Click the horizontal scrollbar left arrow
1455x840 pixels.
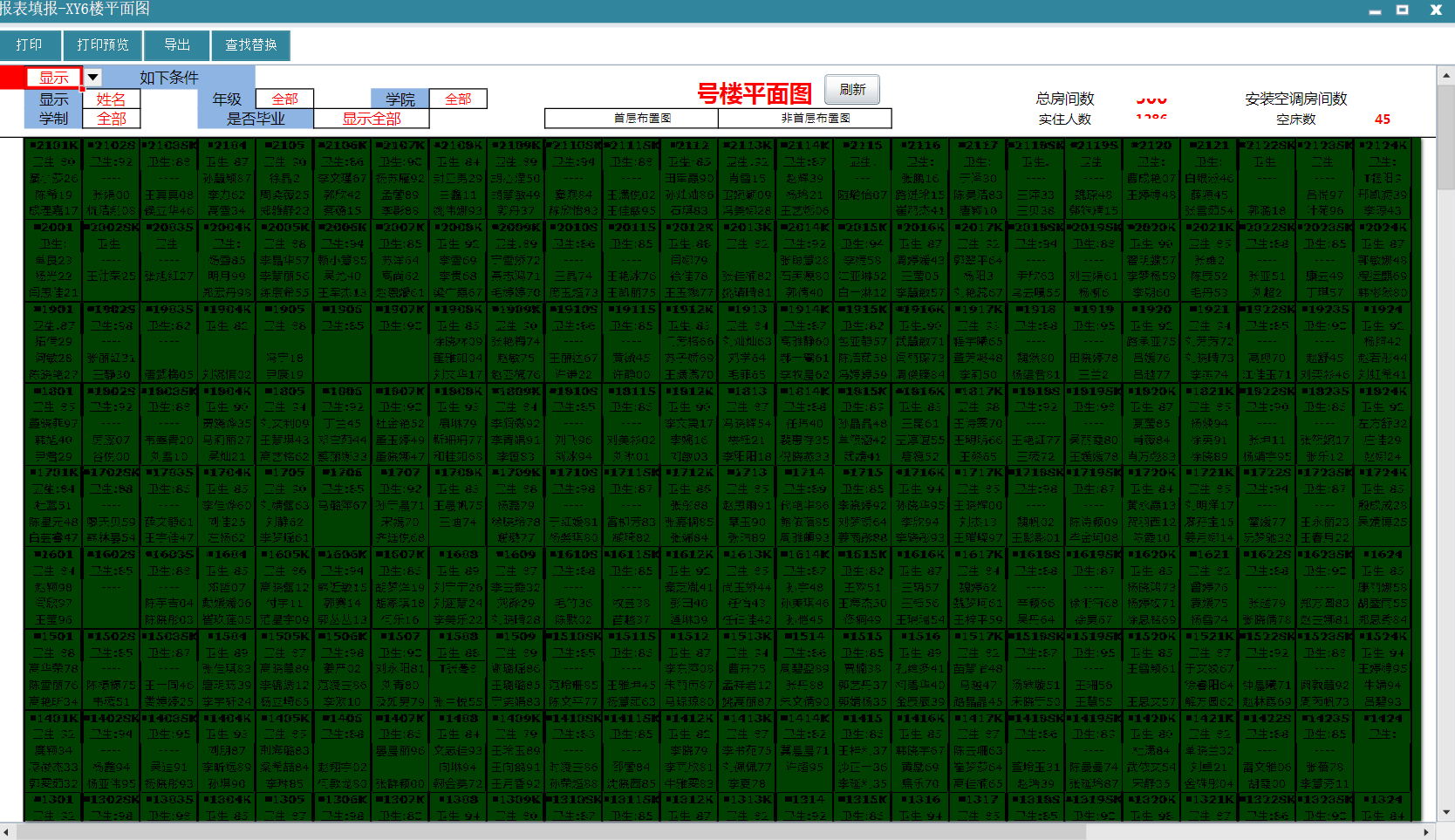(x=7, y=832)
